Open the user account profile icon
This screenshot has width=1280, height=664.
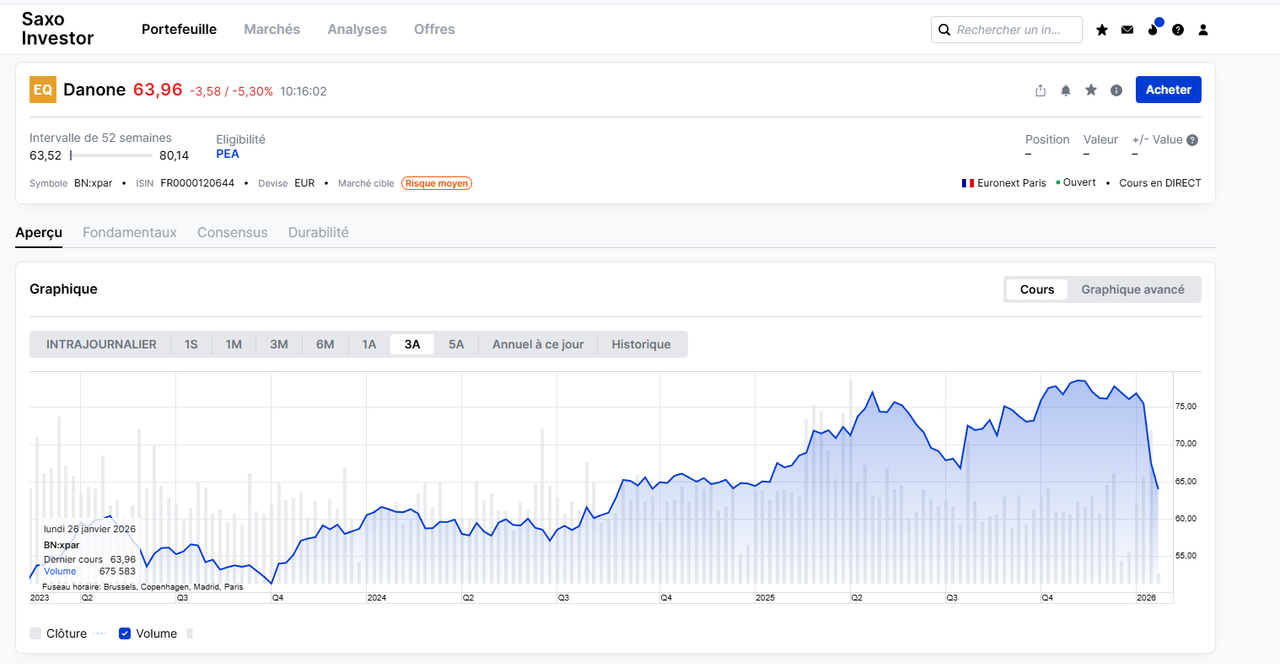pos(1203,30)
